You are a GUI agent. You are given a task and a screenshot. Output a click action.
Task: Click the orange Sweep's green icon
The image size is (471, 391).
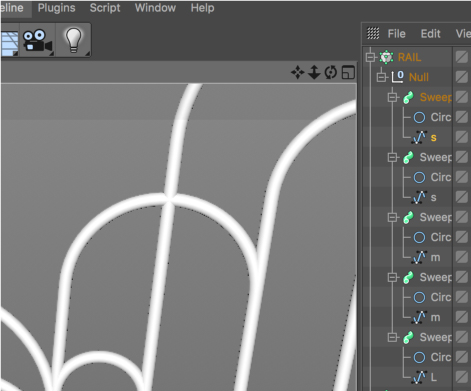pos(408,97)
